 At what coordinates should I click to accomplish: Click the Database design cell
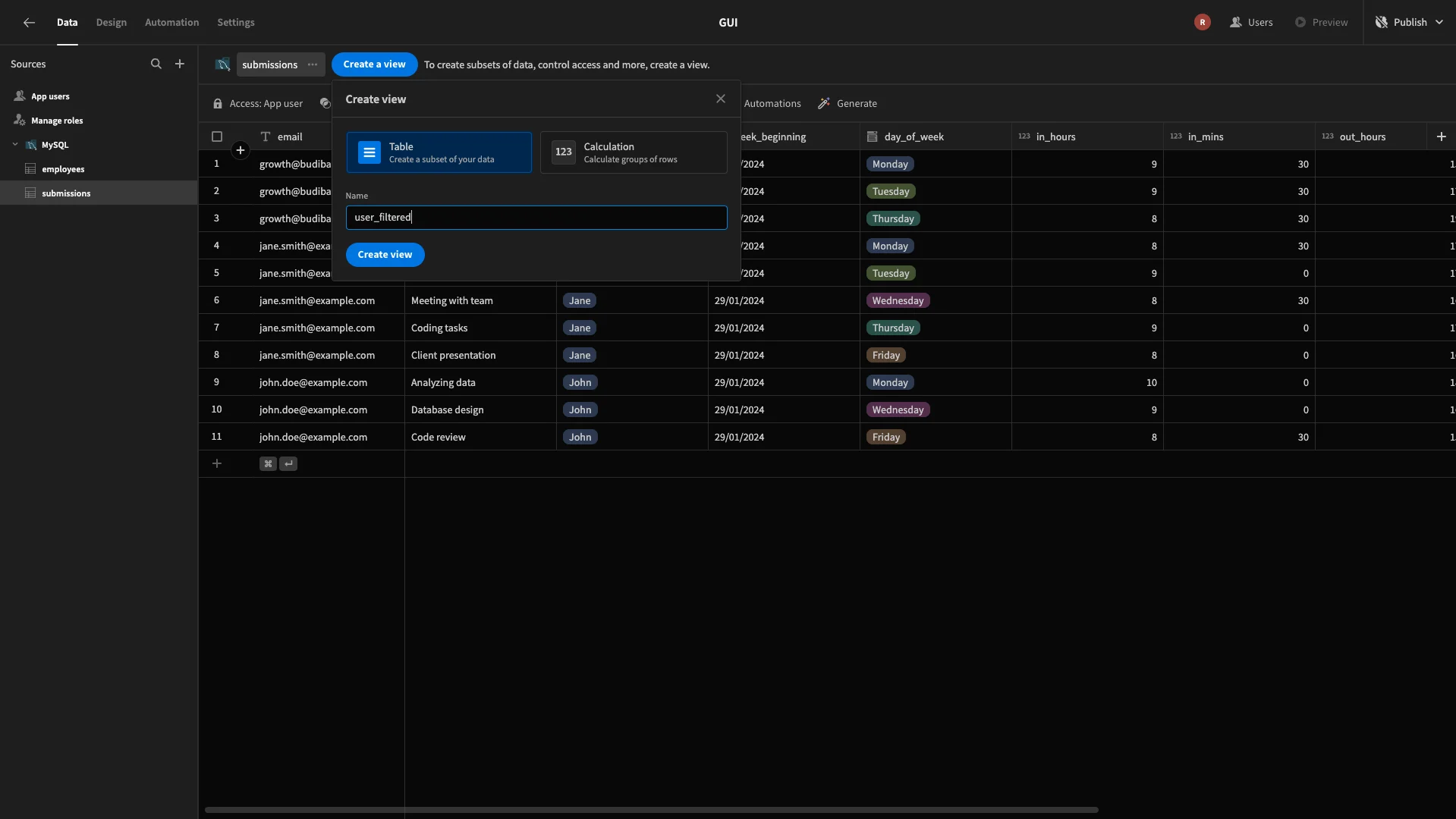[x=480, y=410]
